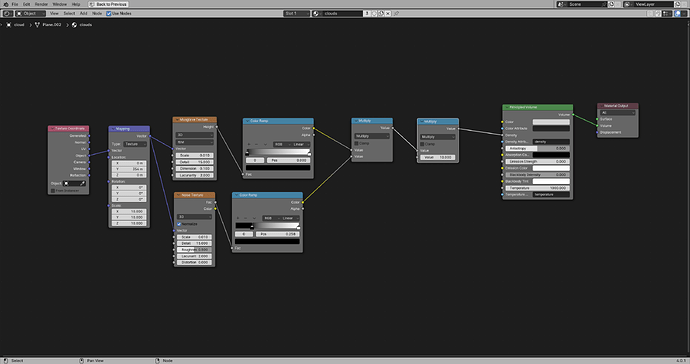Viewport: 690px width, 364px height.
Task: Open the File menu
Action: [x=15, y=4]
